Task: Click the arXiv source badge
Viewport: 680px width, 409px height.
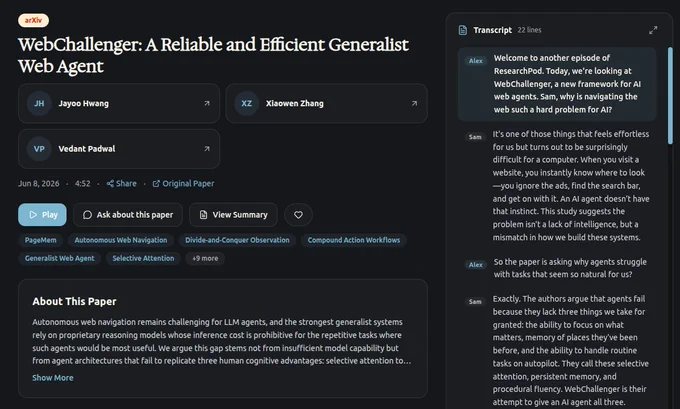Action: click(x=33, y=20)
